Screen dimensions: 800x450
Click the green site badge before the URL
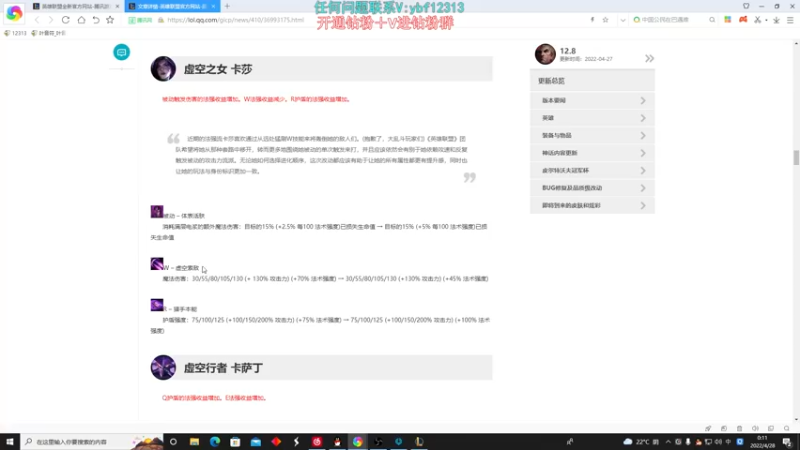(140, 20)
